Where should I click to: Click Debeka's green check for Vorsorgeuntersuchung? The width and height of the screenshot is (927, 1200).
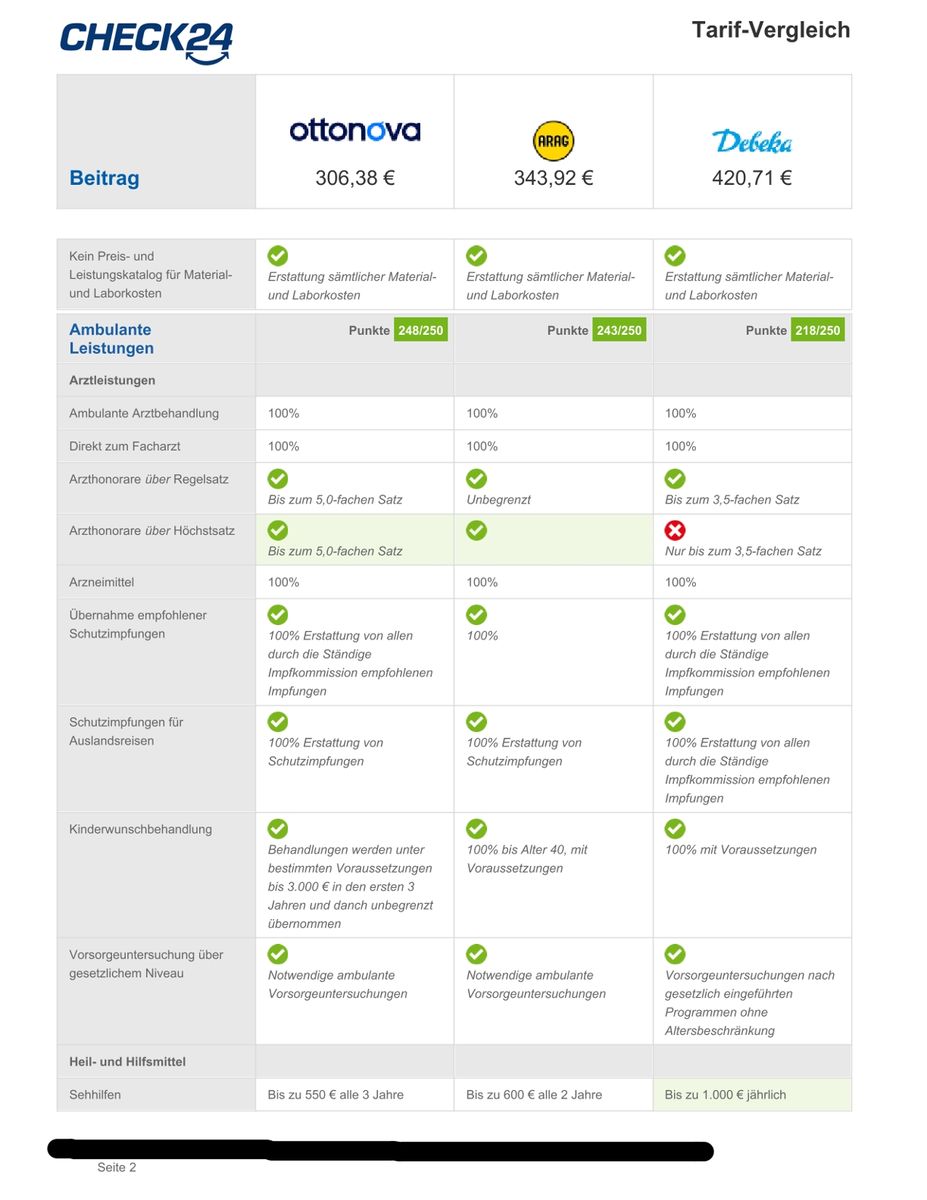click(675, 954)
